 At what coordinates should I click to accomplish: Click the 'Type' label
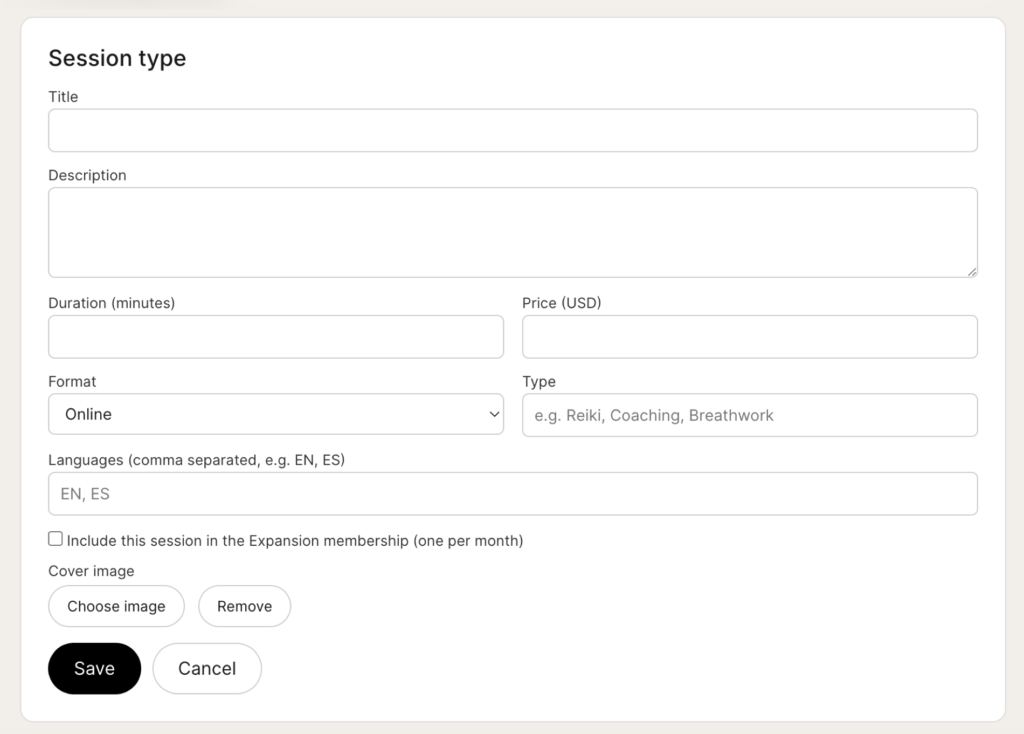click(539, 381)
